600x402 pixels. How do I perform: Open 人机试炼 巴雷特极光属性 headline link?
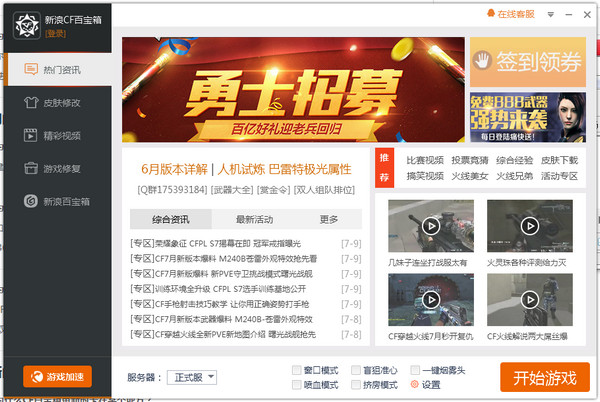(x=284, y=169)
